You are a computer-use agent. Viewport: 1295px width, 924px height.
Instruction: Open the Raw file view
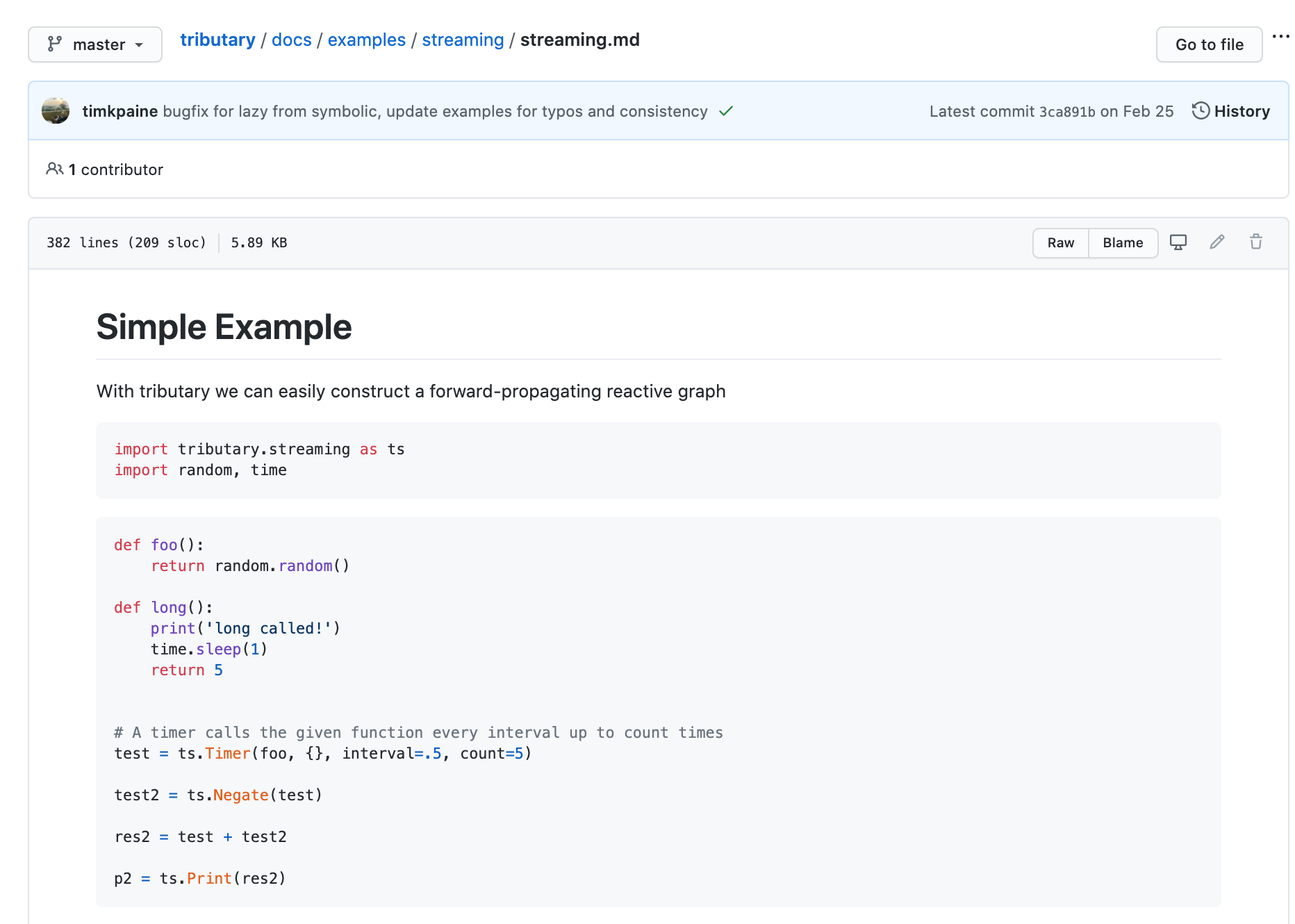(x=1061, y=242)
